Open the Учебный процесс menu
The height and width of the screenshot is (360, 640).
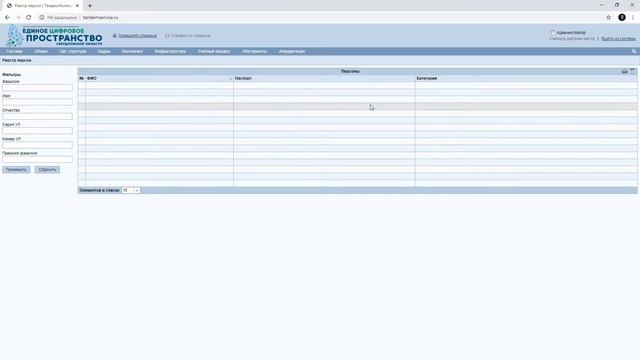coord(214,51)
